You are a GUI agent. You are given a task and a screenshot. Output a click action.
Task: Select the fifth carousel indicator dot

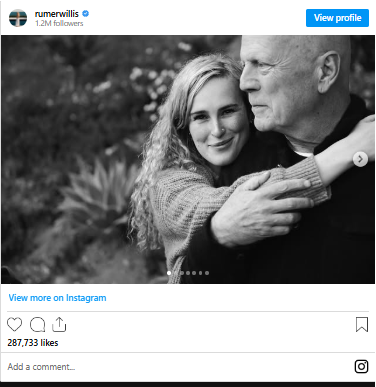pyautogui.click(x=194, y=273)
